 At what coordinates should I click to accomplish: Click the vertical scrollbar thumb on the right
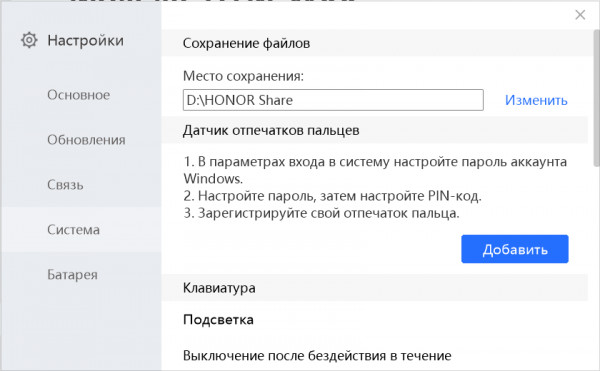pos(597,98)
